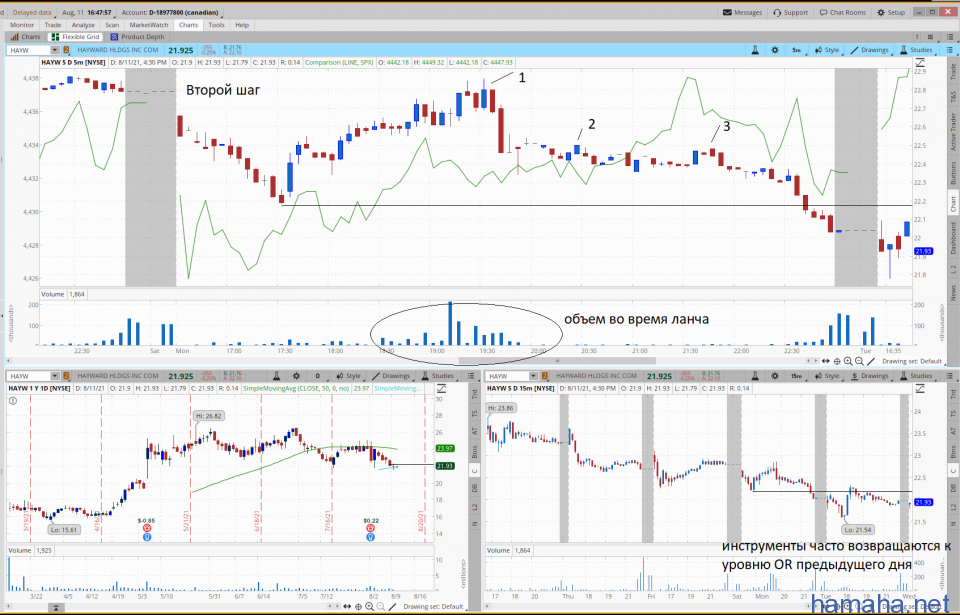This screenshot has width=960, height=615.
Task: Click the list menu icon in top chart toolbar
Action: [x=950, y=50]
